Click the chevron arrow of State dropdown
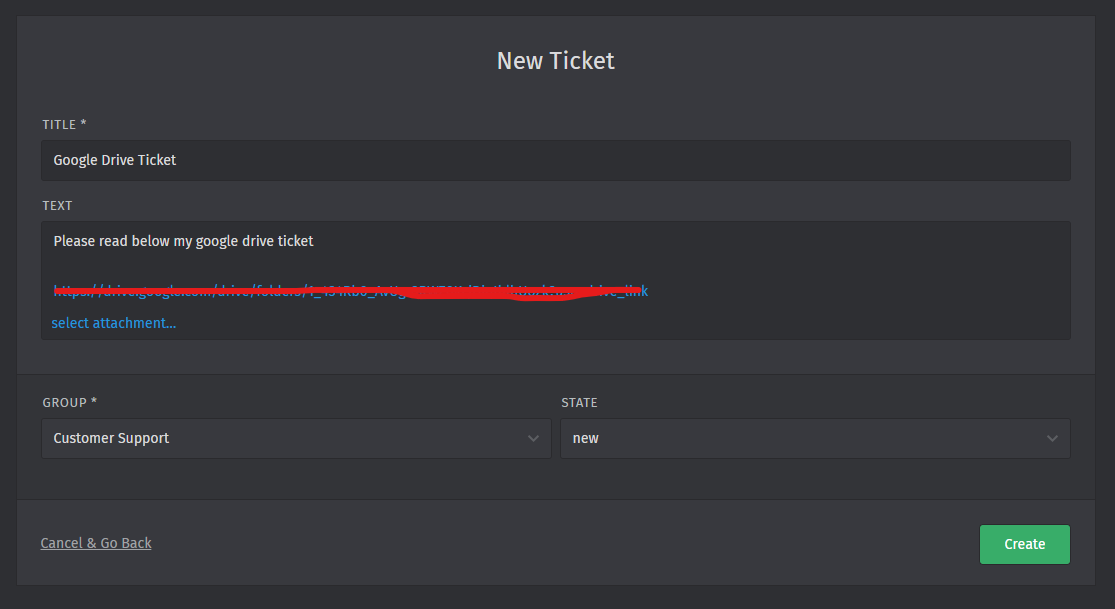 coord(1052,439)
